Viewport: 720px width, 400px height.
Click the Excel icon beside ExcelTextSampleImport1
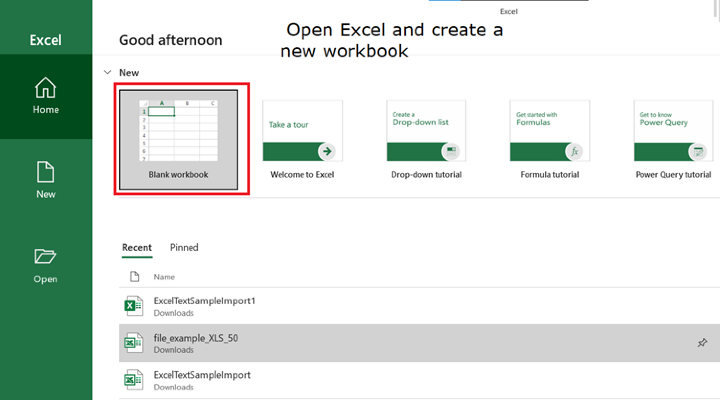coord(133,306)
